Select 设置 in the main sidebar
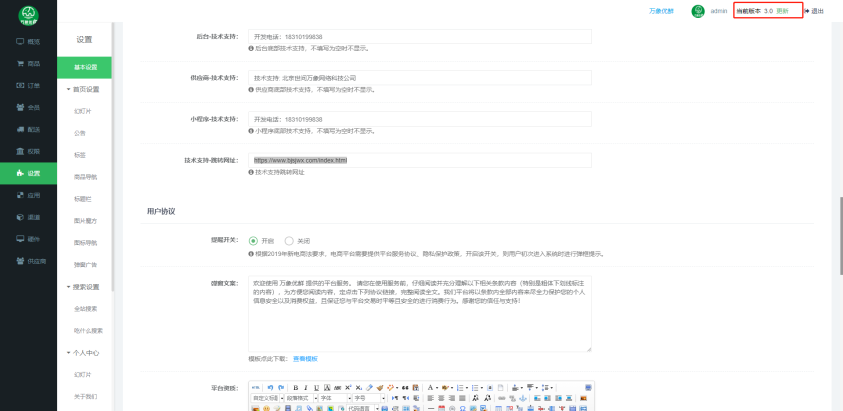Screen dimensions: 843x411 28,173
